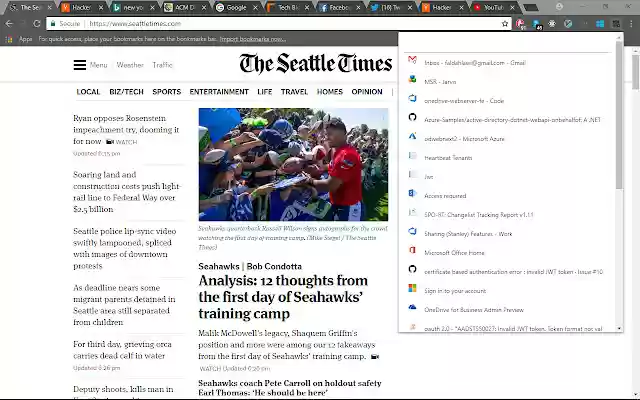Select the Sign in to your account entry

pos(507,291)
